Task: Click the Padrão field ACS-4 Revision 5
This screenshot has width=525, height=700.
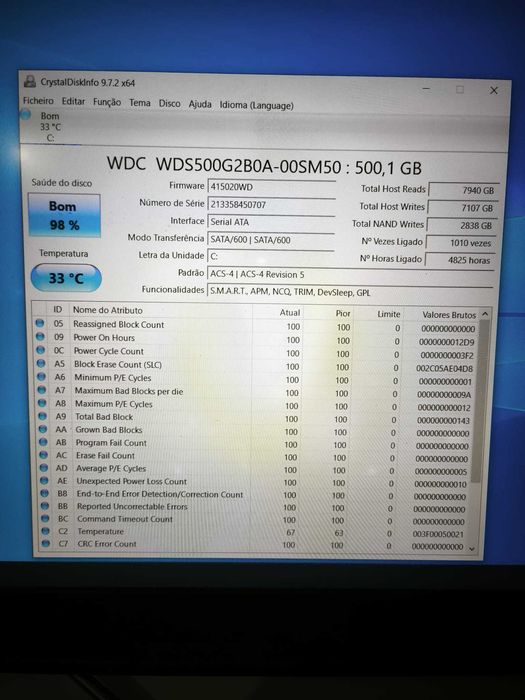Action: click(x=351, y=275)
